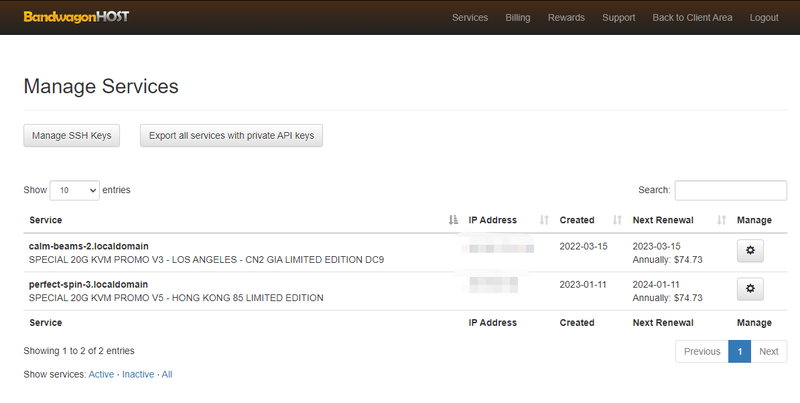
Task: Sort by IP Address column arrows
Action: point(544,220)
